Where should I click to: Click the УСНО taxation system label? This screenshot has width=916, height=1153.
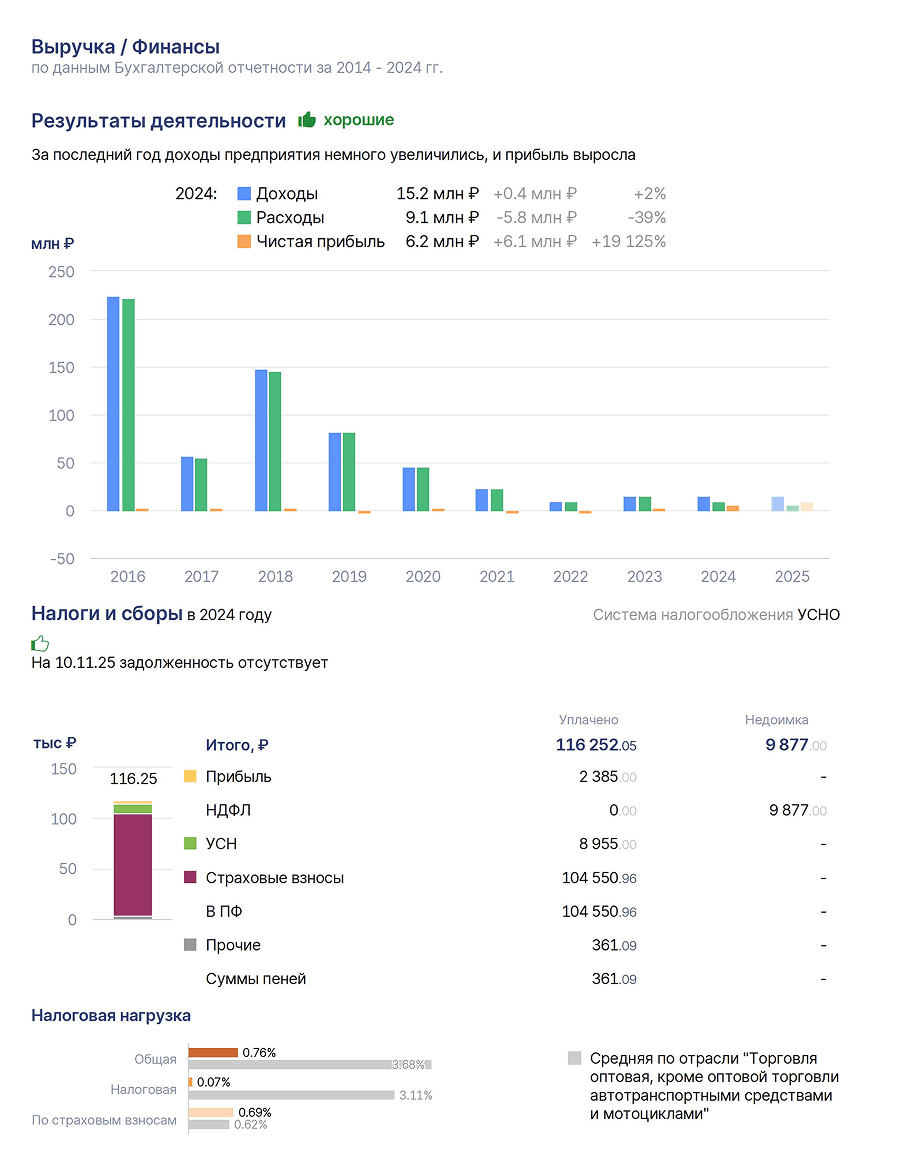pyautogui.click(x=818, y=615)
